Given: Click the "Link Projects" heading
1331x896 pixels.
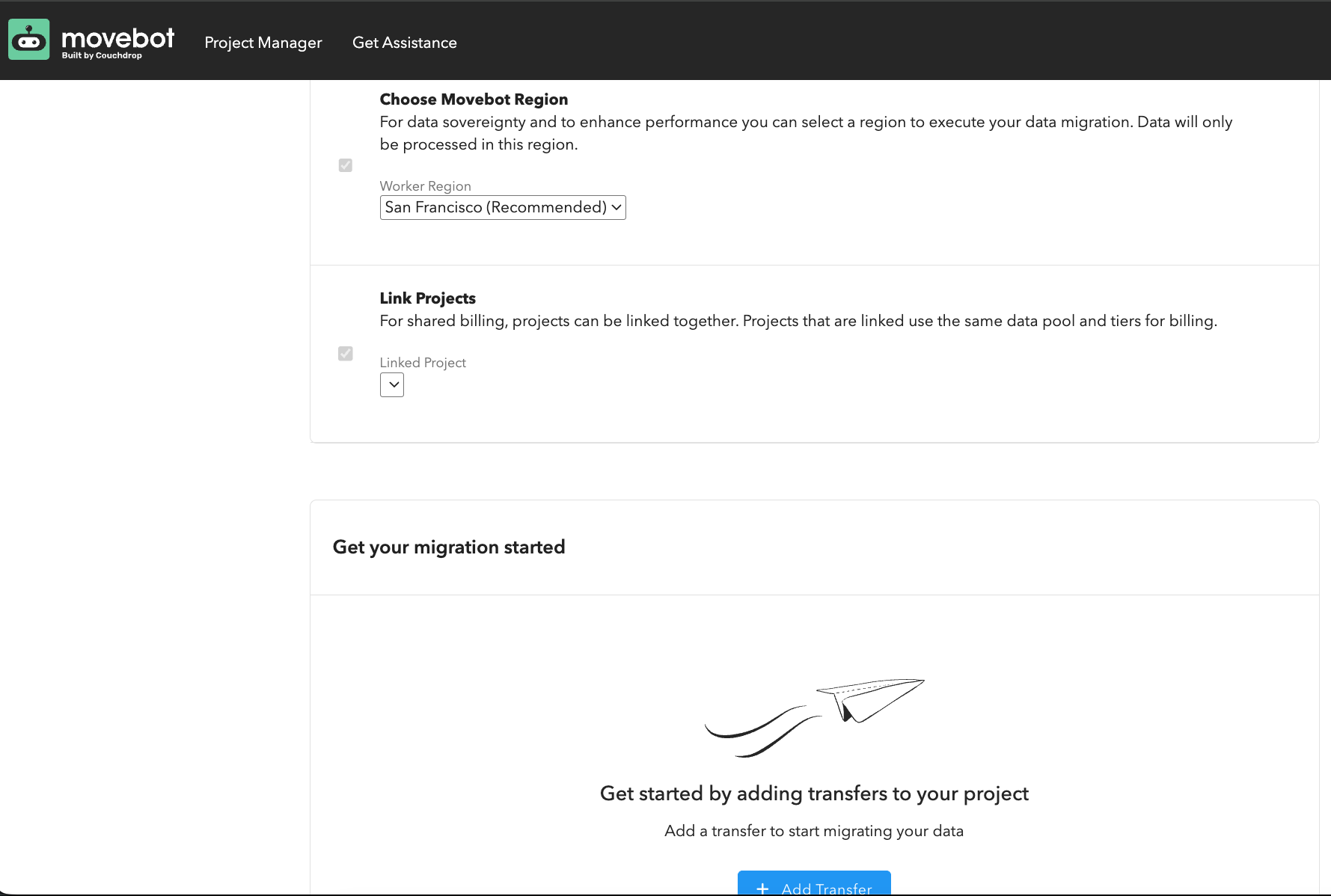Looking at the screenshot, I should [428, 298].
